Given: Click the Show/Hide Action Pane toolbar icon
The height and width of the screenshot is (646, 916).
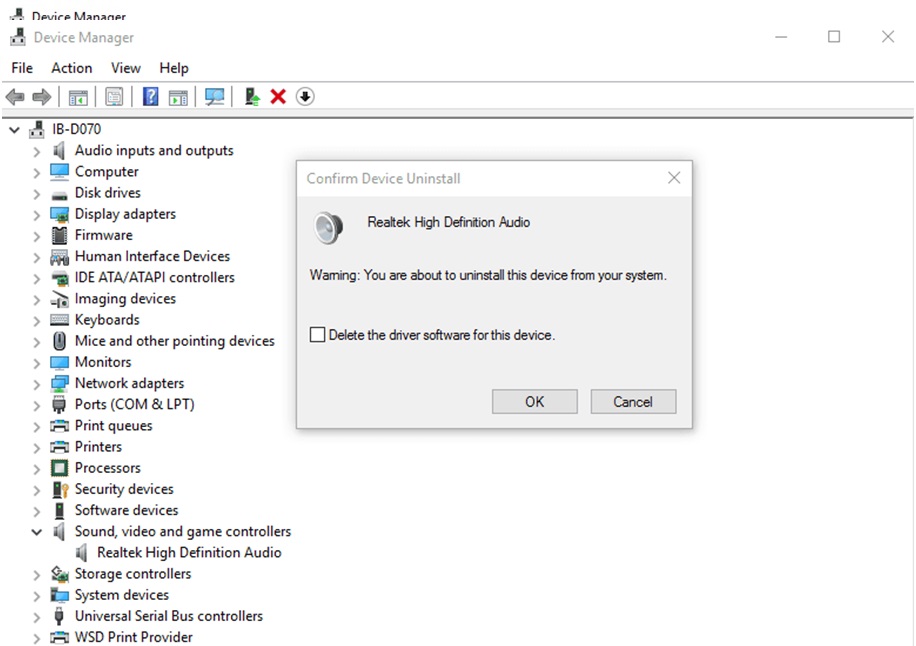Looking at the screenshot, I should pyautogui.click(x=178, y=97).
